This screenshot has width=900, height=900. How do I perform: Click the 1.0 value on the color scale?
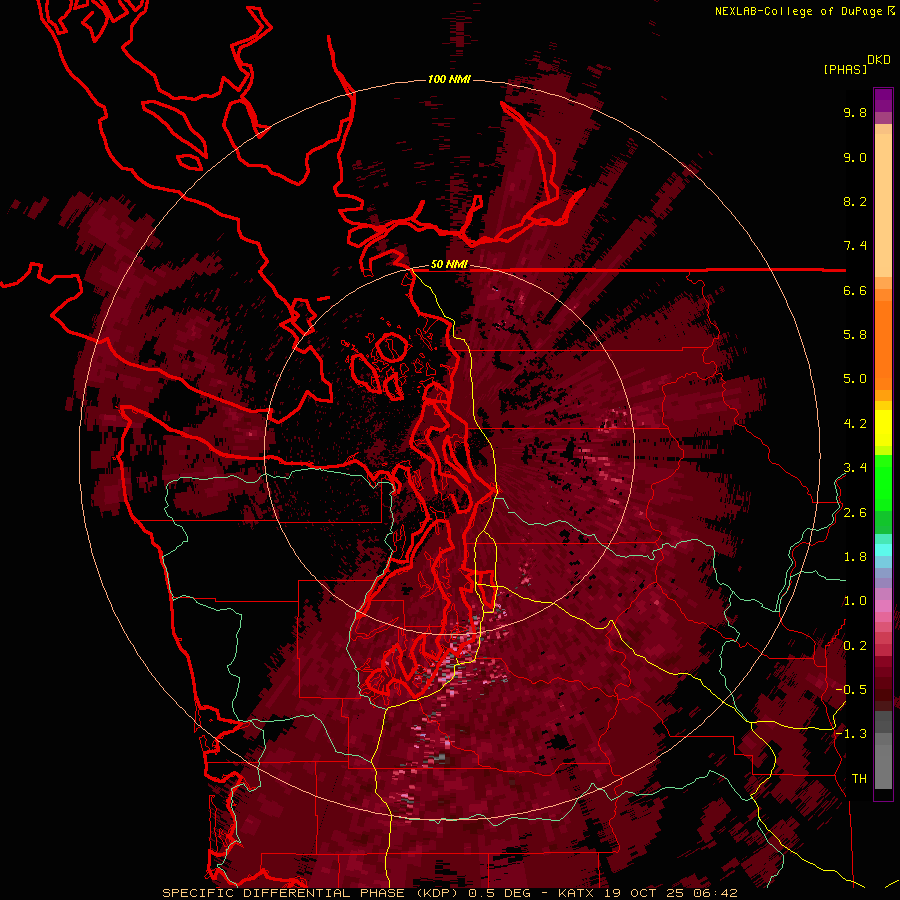pos(855,601)
